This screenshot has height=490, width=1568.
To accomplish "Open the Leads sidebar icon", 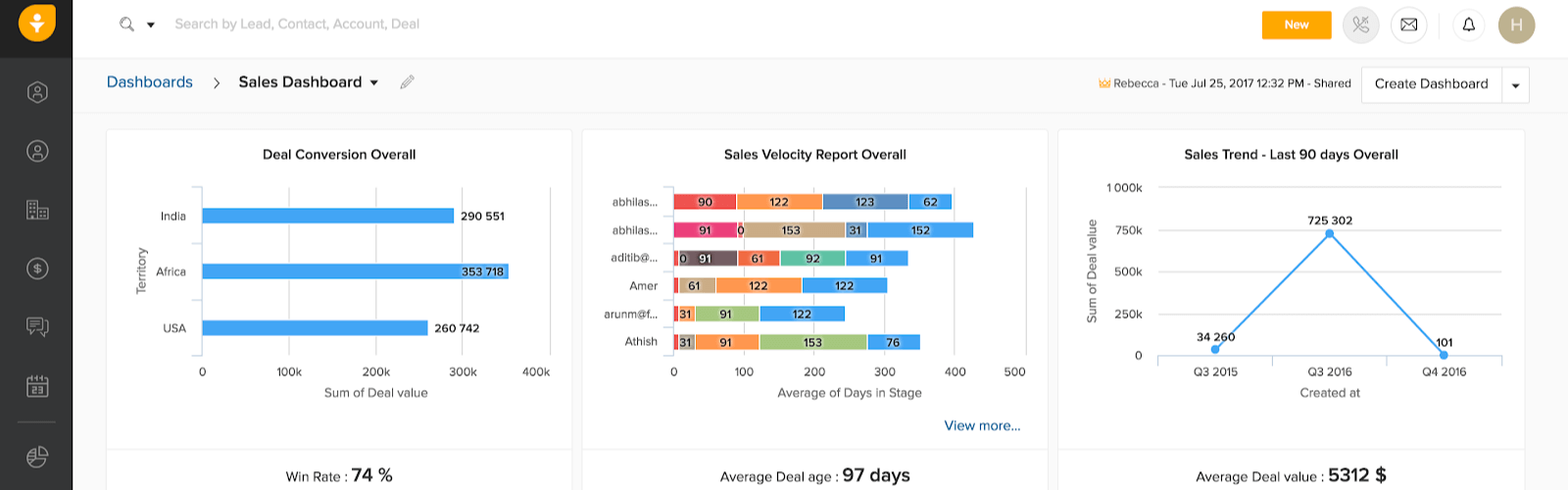I will 37,93.
